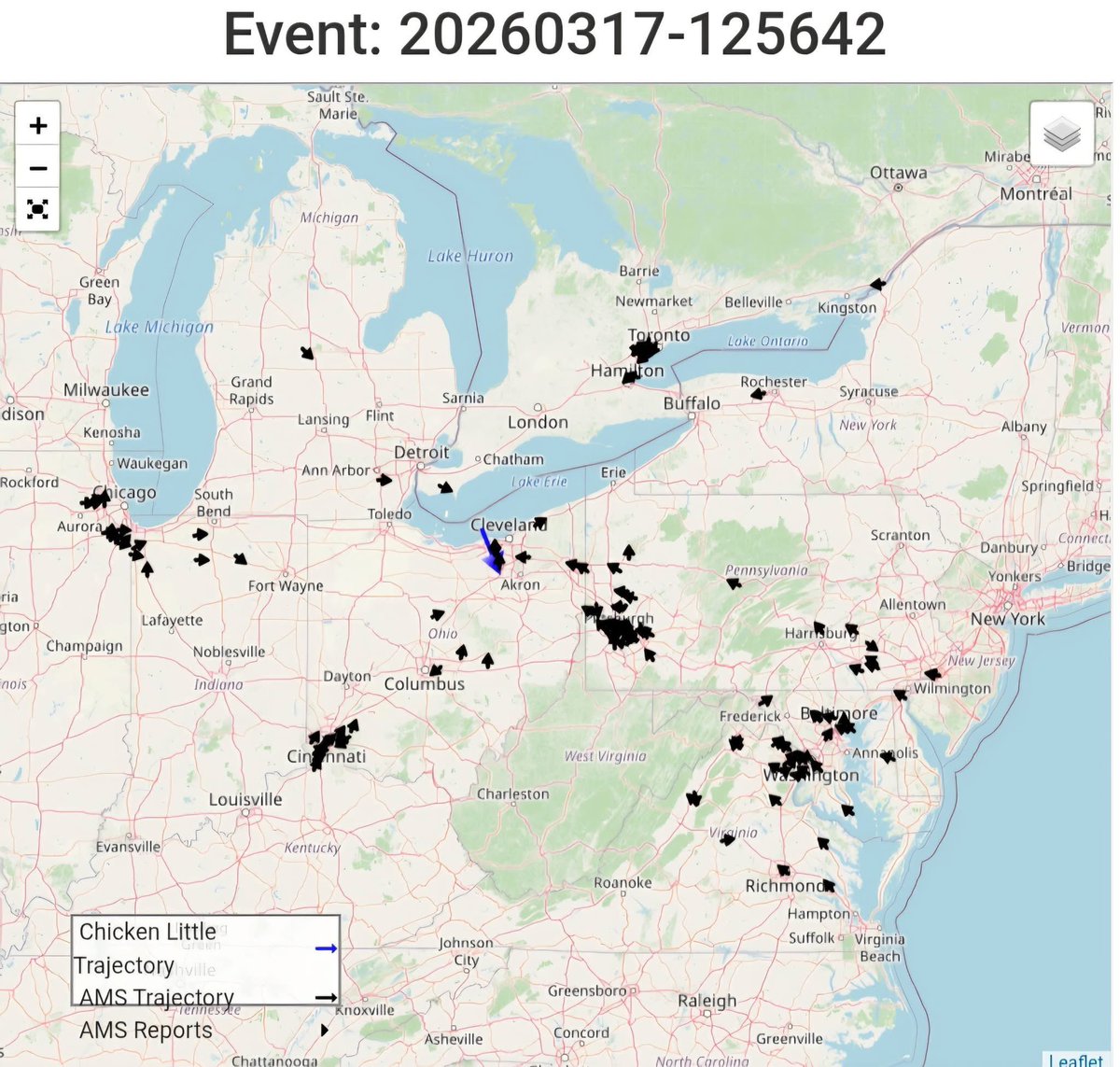Click the Roanoke city label
Image resolution: width=1120 pixels, height=1067 pixels.
click(623, 883)
